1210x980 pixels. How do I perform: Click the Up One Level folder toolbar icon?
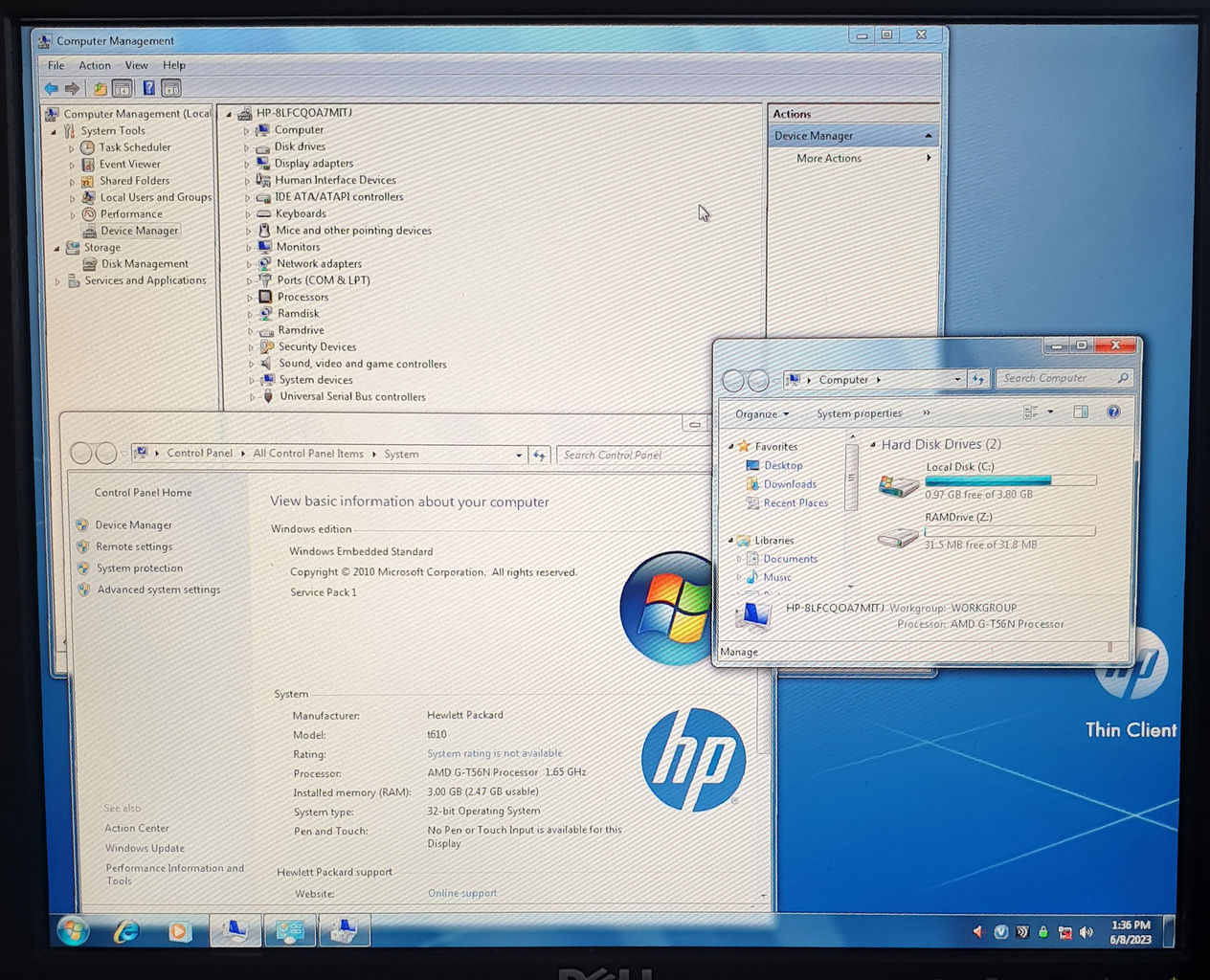[x=100, y=88]
